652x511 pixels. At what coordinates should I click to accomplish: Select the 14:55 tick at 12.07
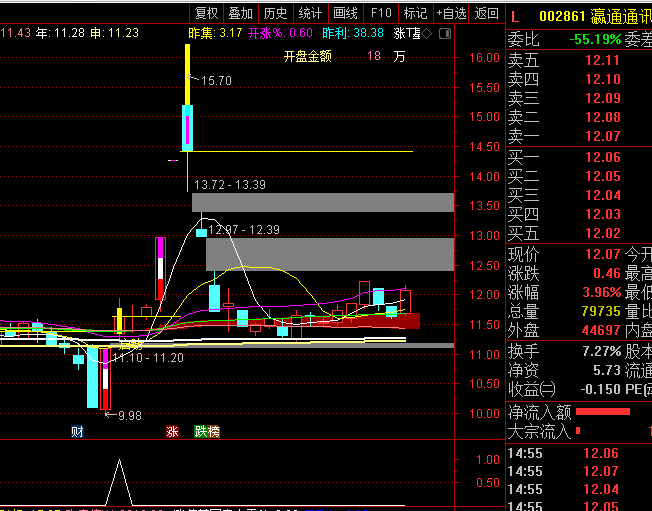(563, 471)
